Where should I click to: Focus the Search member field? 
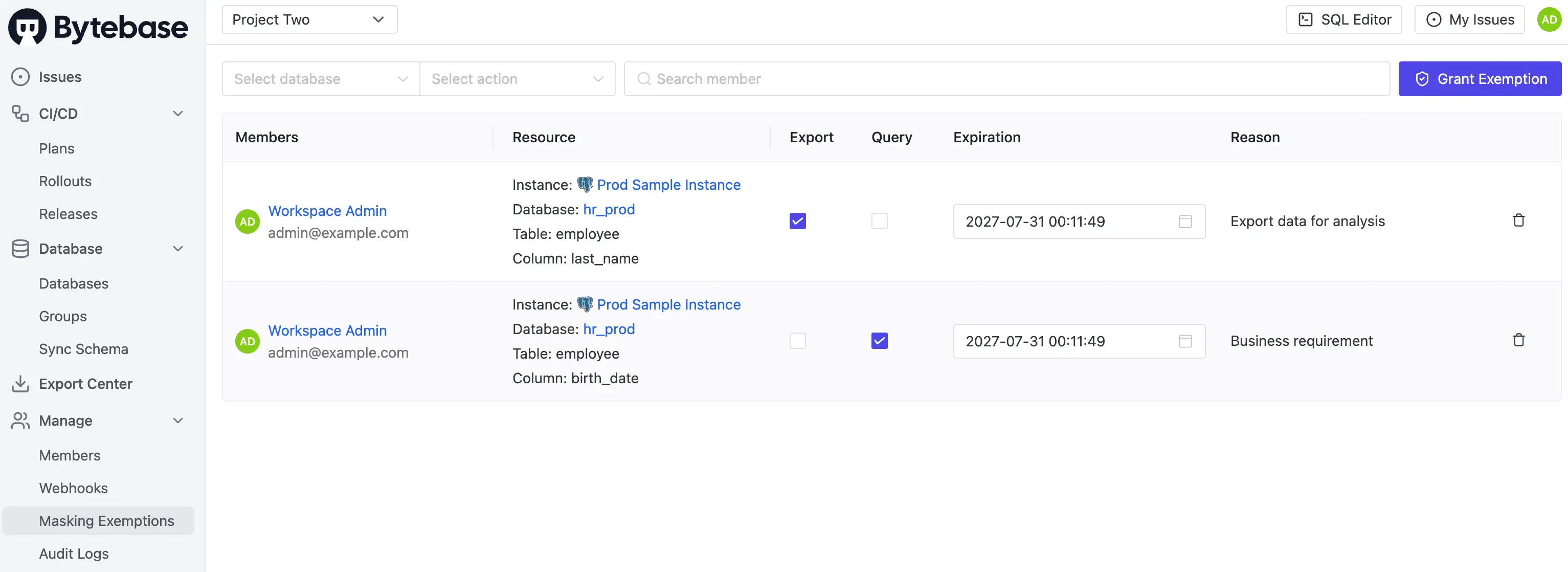coord(1006,79)
